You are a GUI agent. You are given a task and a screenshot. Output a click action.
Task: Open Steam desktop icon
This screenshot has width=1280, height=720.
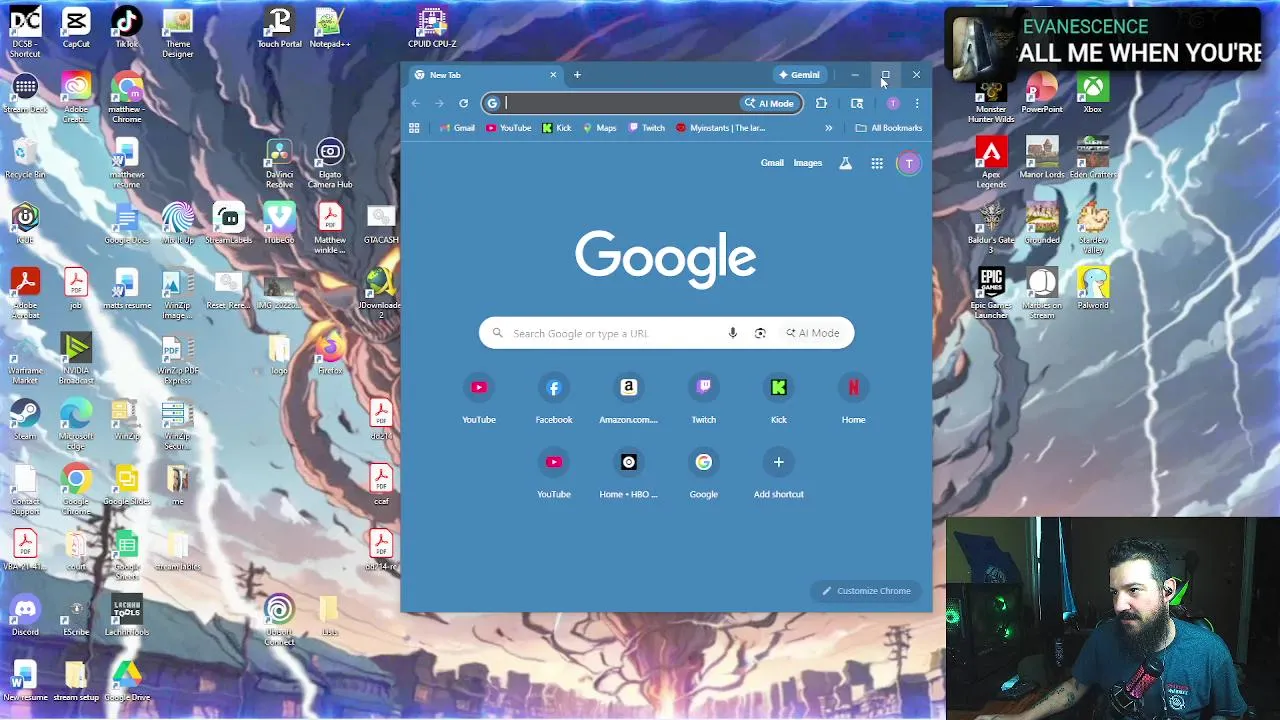coord(25,419)
